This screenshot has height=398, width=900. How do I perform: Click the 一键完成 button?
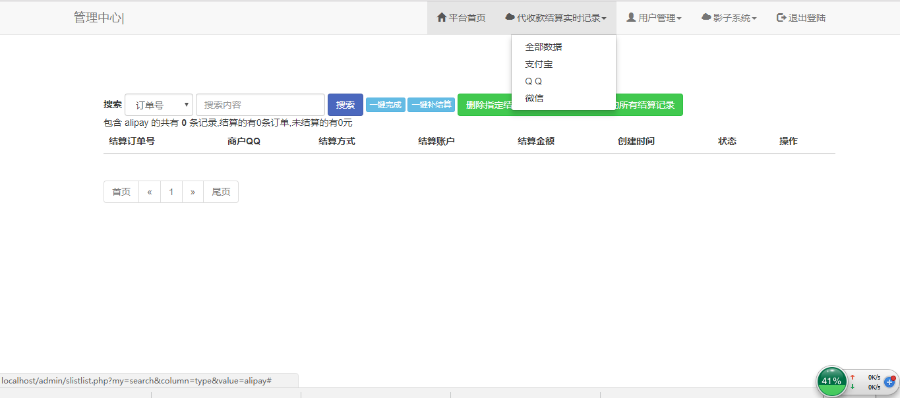coord(386,105)
